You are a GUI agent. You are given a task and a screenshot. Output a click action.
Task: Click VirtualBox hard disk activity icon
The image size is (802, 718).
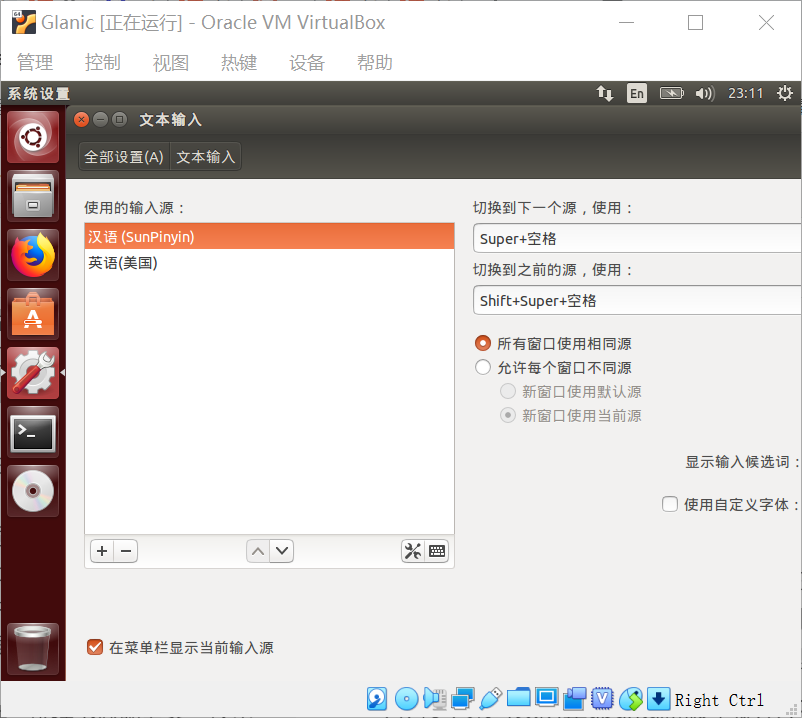pyautogui.click(x=377, y=699)
